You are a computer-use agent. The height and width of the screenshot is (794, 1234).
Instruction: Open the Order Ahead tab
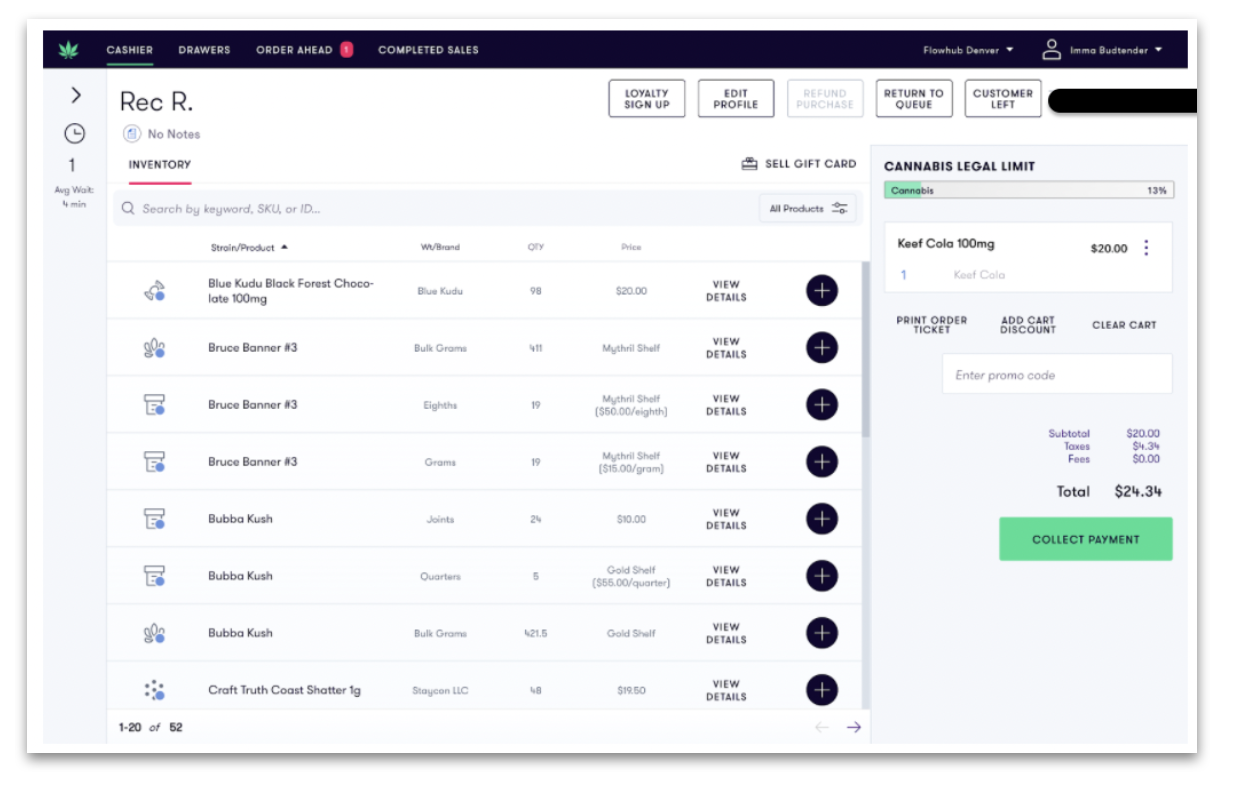click(294, 50)
